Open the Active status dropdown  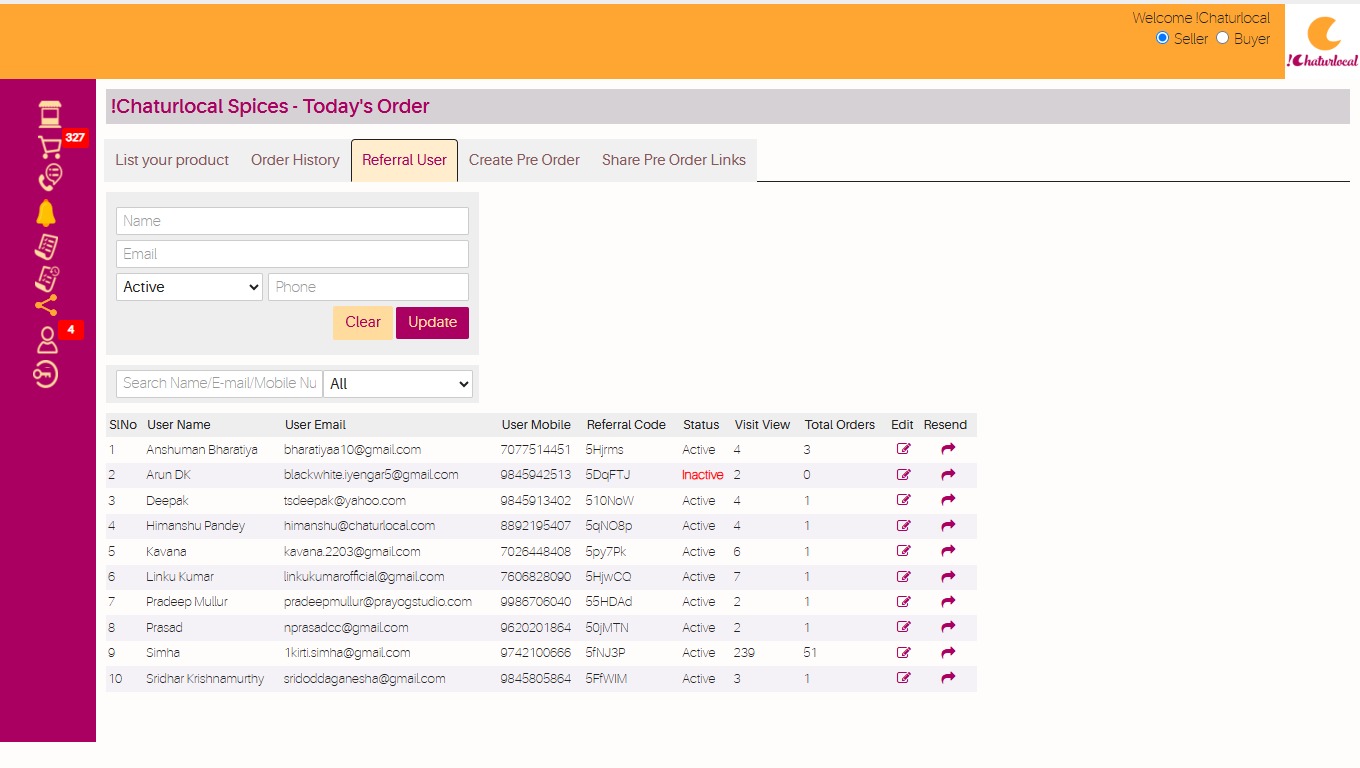click(189, 287)
